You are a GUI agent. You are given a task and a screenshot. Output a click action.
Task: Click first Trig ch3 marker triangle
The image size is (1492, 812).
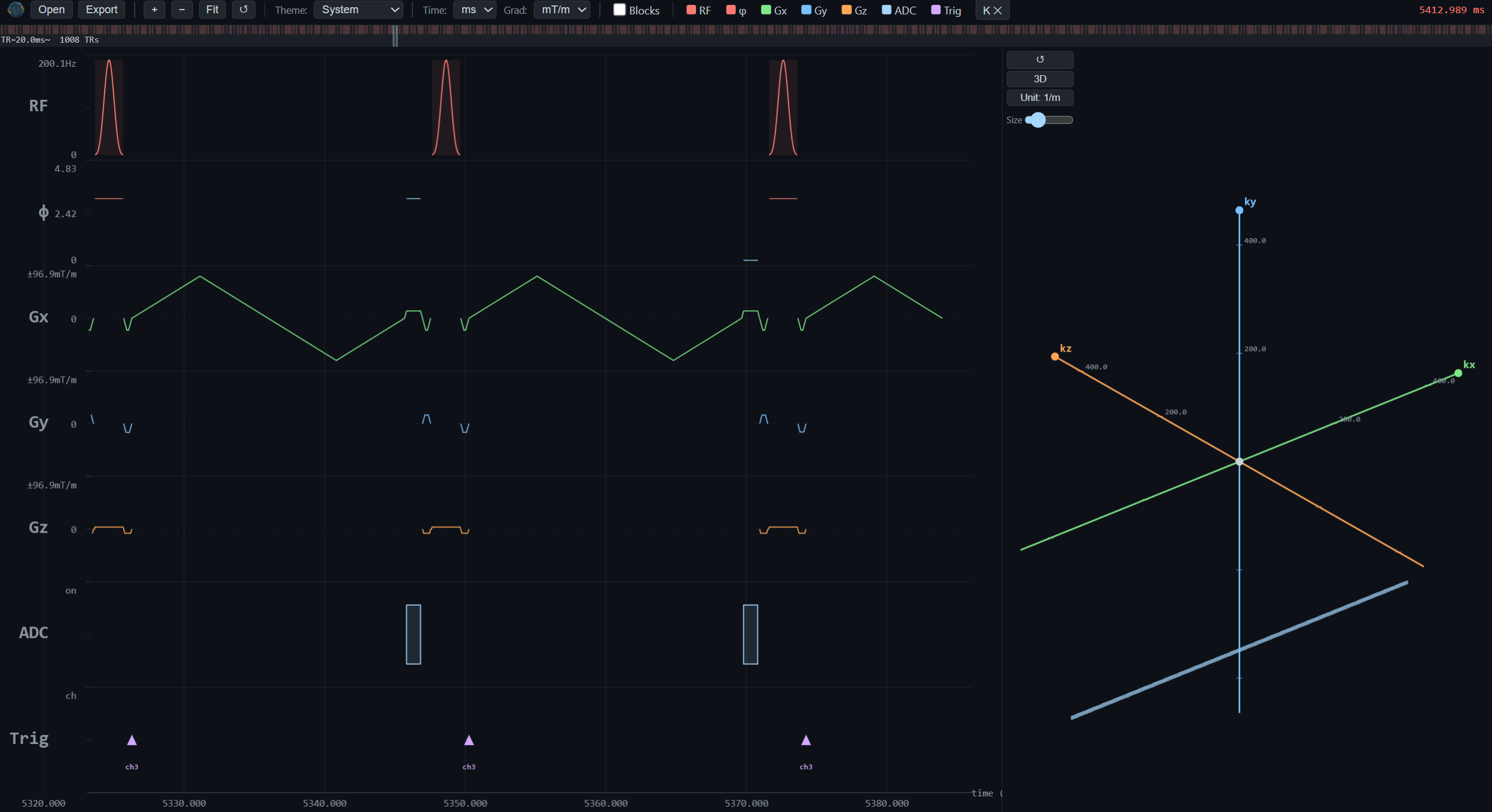pos(132,740)
